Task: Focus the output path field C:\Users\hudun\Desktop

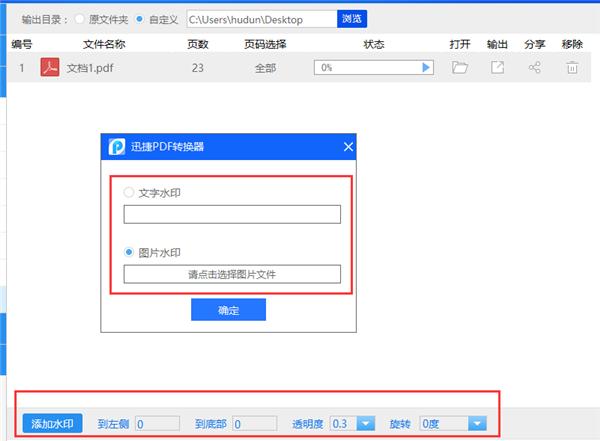Action: (262, 19)
